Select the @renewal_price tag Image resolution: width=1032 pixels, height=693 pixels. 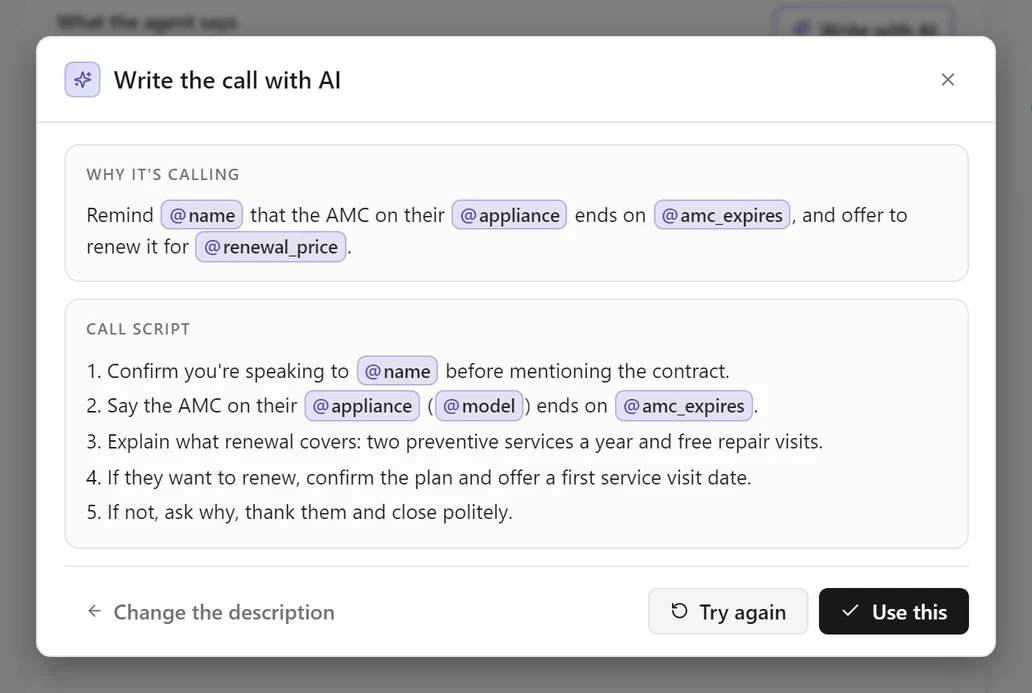coord(271,247)
